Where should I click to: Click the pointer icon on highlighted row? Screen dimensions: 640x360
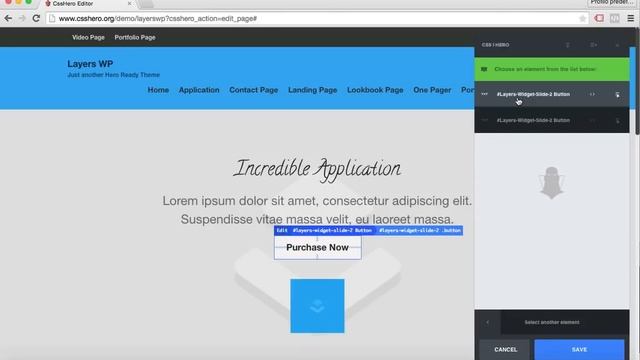point(618,95)
